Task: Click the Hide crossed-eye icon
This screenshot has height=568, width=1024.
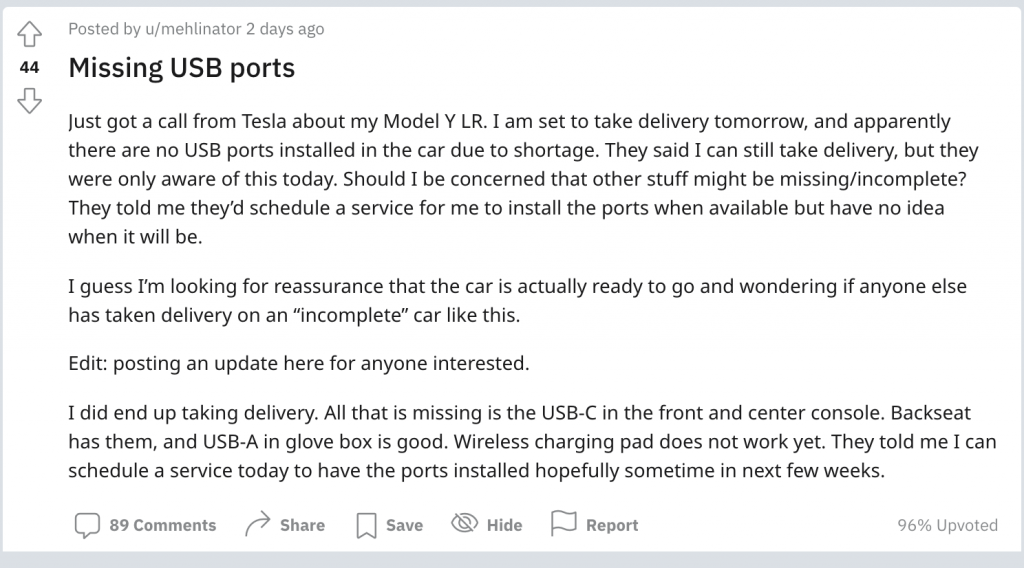Action: pos(464,524)
